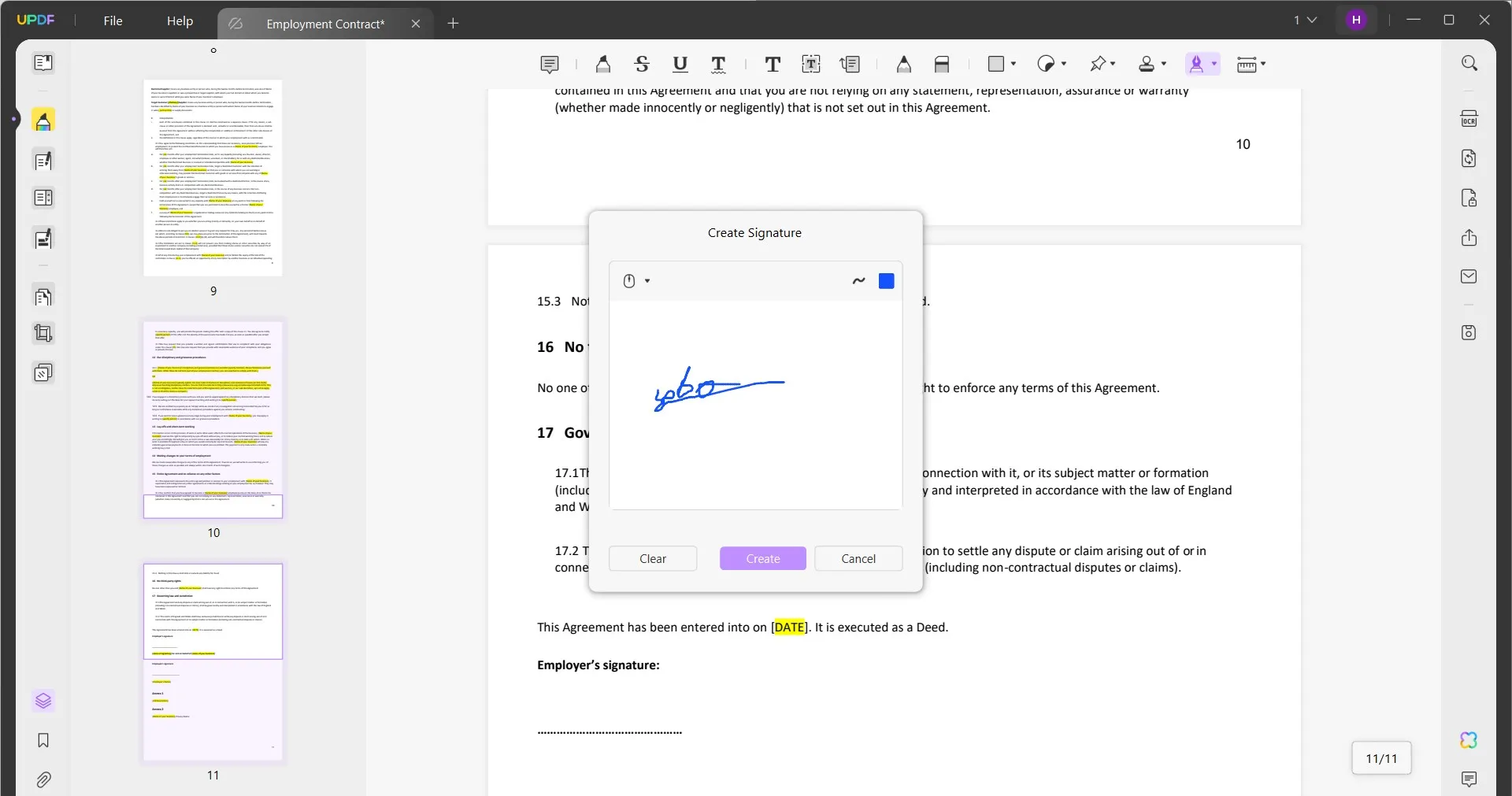Select the pin attachment tool
The image size is (1512, 796).
1098,64
